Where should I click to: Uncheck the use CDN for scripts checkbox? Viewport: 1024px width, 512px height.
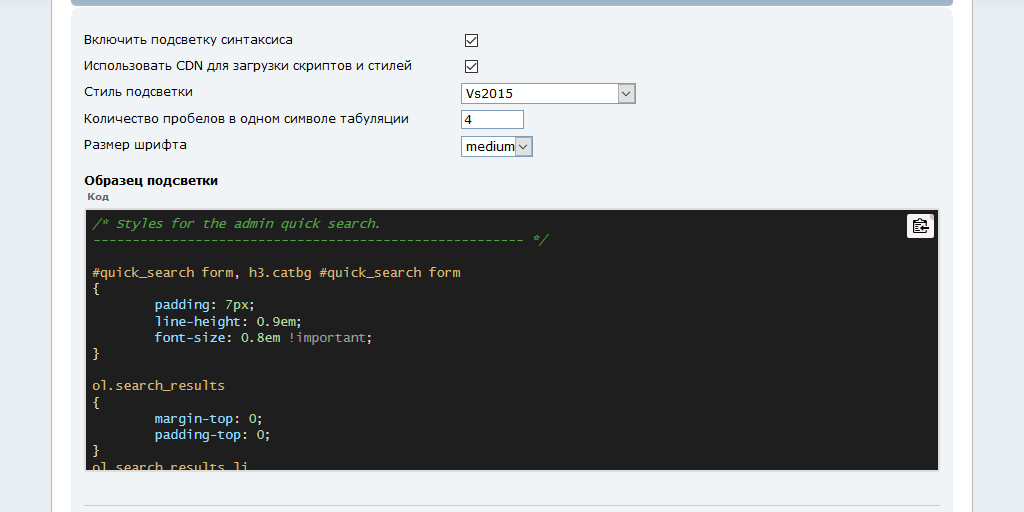tap(472, 67)
